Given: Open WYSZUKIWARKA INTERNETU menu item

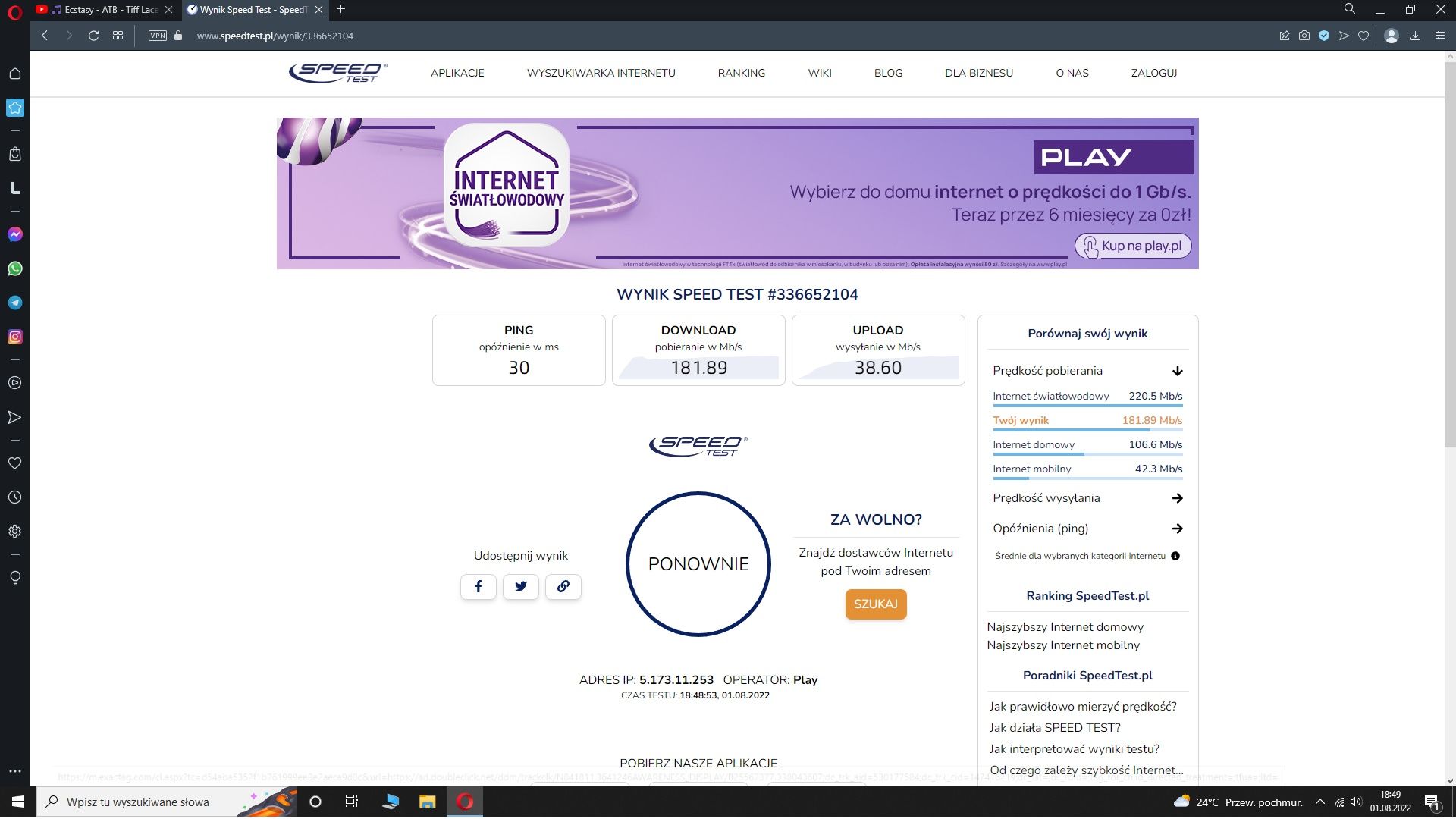Looking at the screenshot, I should click(x=601, y=73).
